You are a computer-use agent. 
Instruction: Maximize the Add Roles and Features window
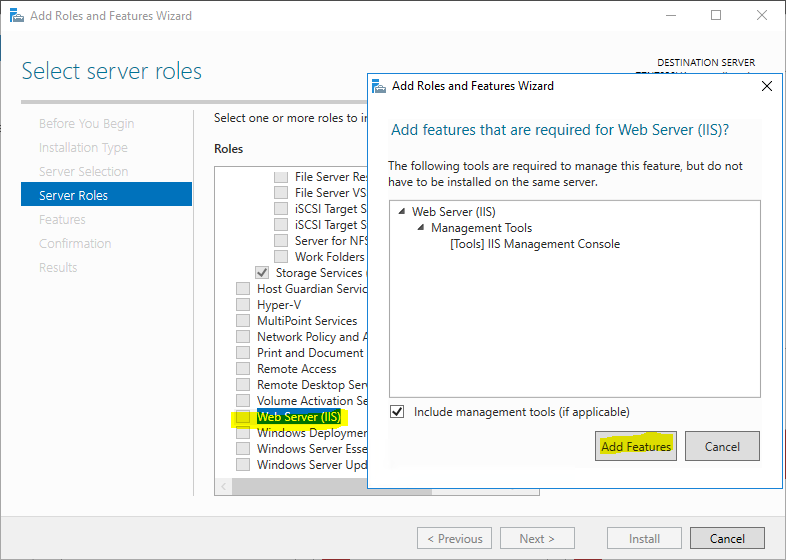pos(716,16)
